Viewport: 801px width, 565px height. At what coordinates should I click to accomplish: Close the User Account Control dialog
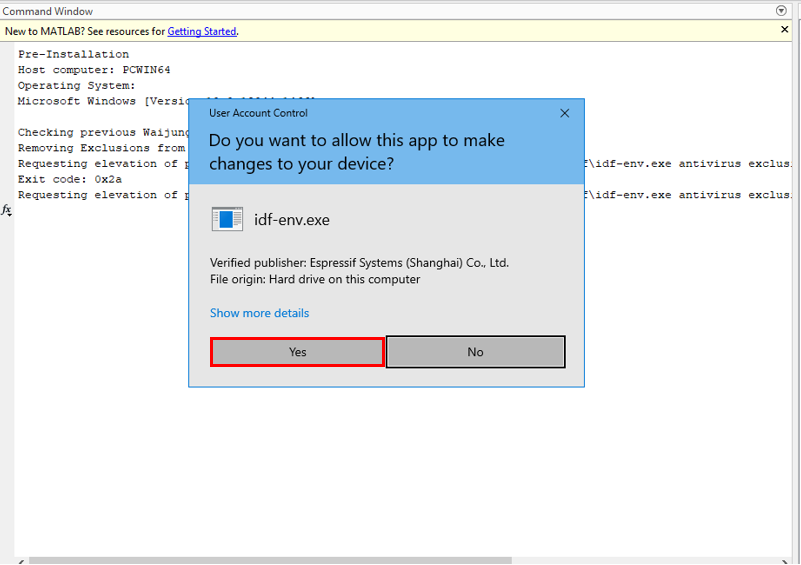[x=564, y=113]
